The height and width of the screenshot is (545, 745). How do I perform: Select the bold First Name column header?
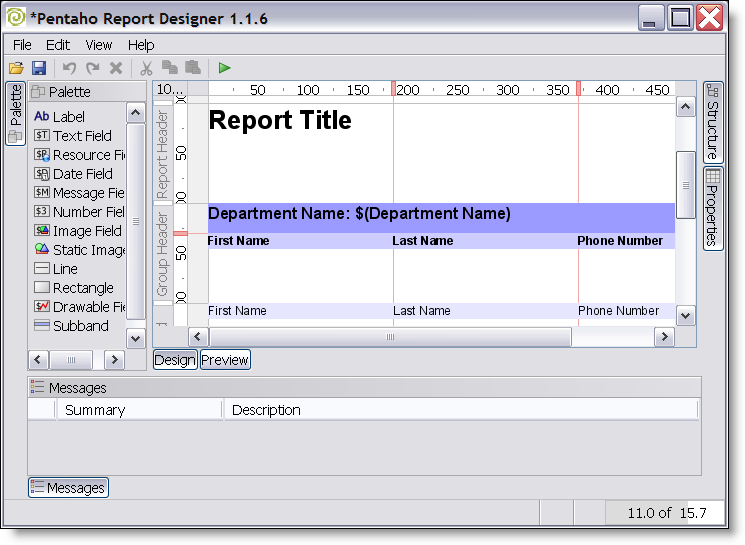click(x=238, y=241)
